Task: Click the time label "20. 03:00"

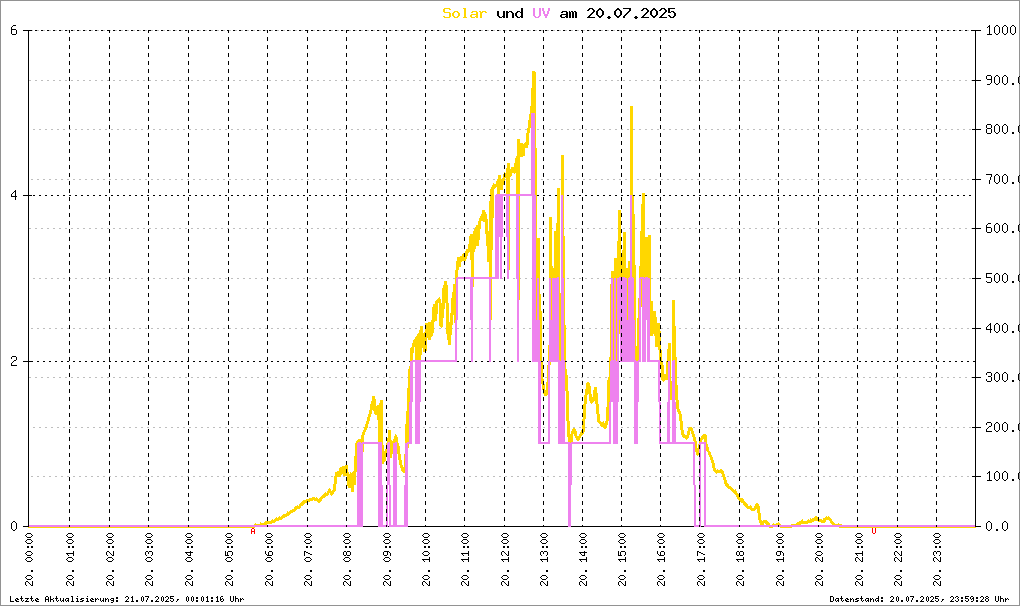Action: [x=149, y=559]
